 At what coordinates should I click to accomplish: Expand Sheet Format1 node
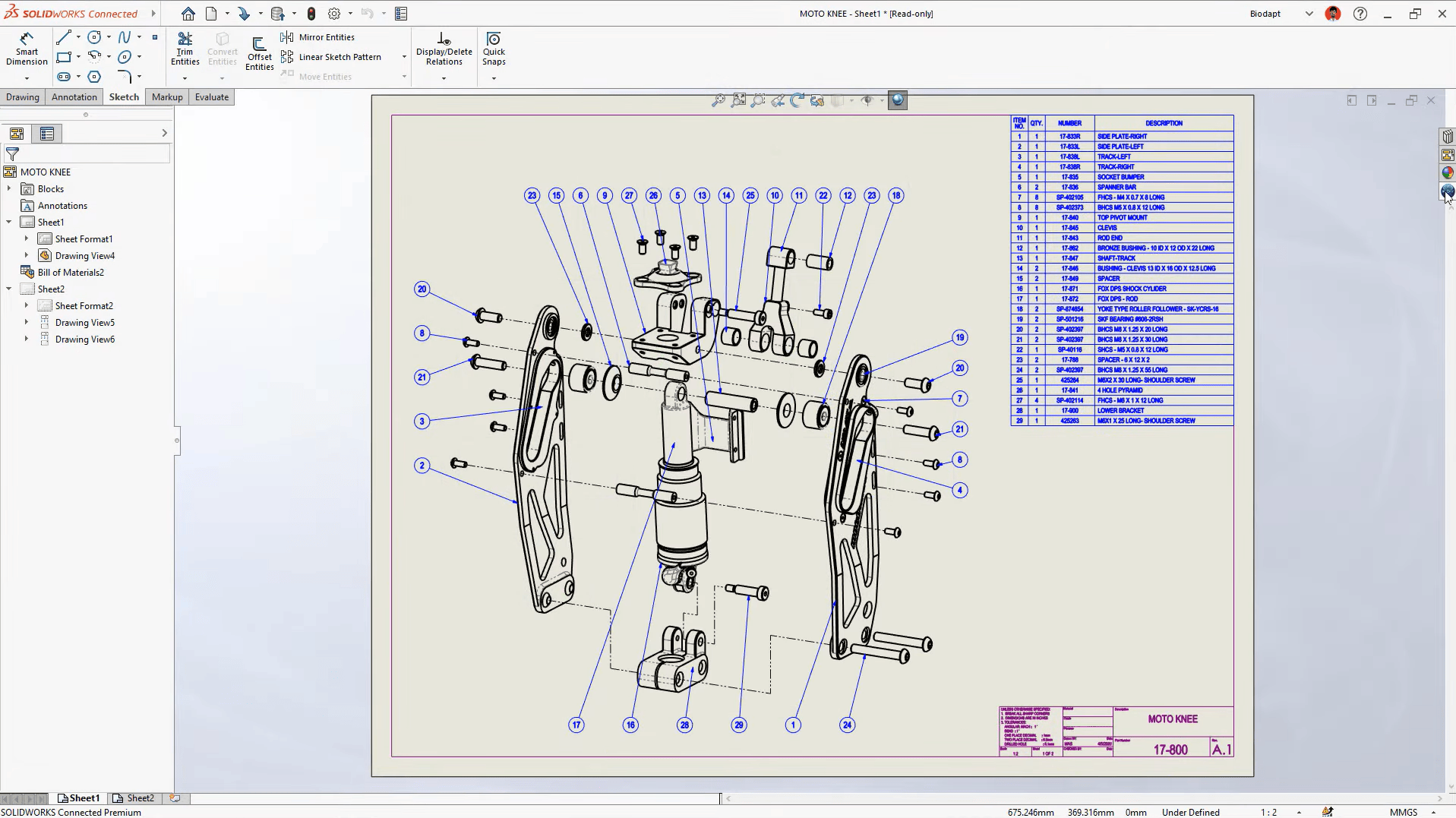point(27,239)
